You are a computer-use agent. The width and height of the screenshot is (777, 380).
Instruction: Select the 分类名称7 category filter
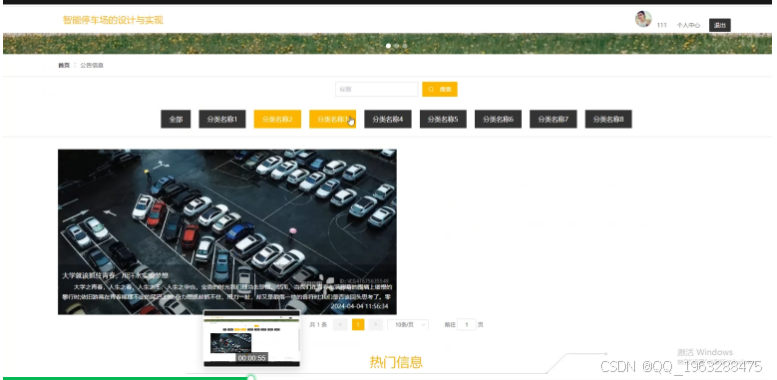click(553, 119)
